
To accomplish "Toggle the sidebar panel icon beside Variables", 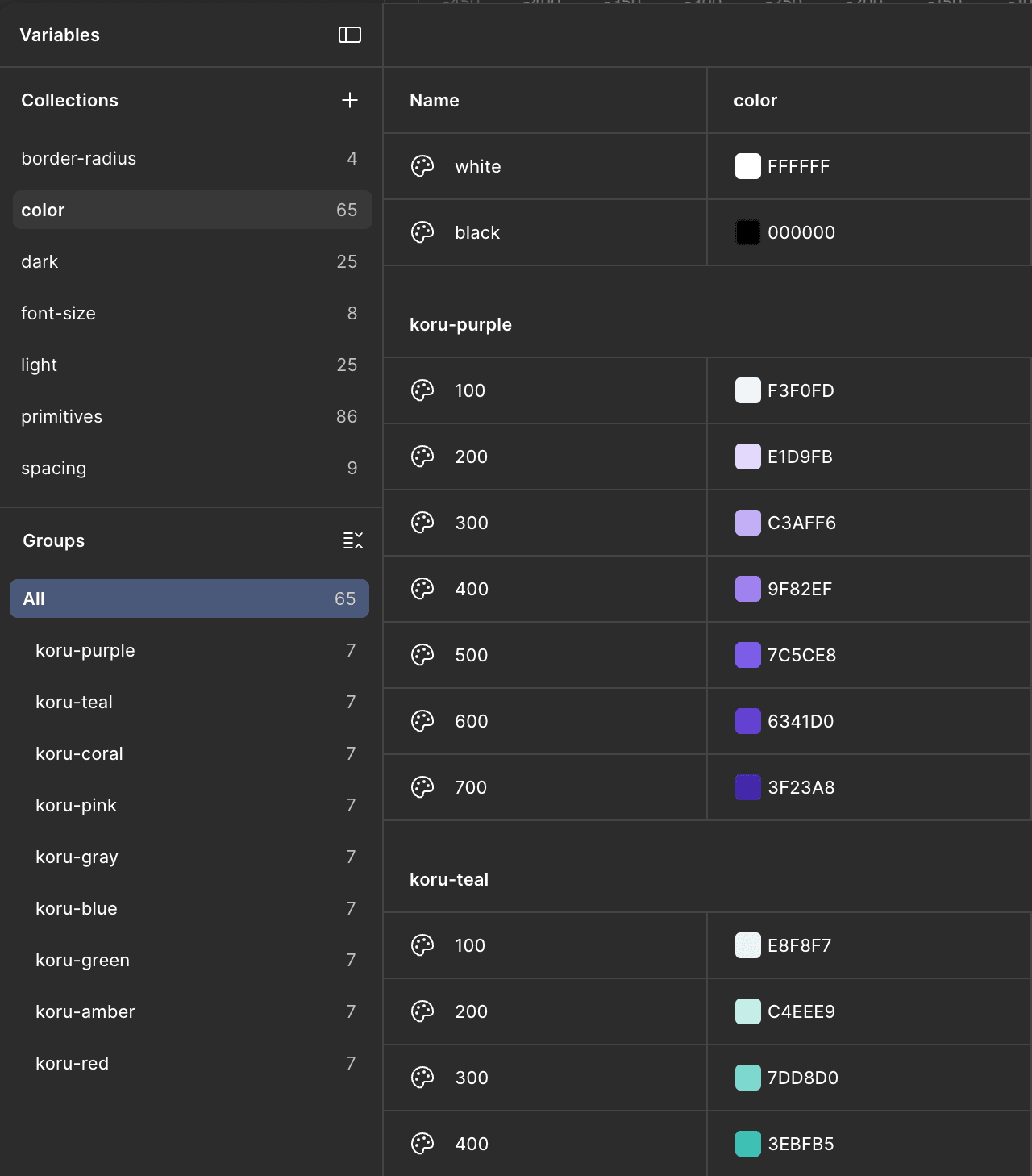I will coord(349,35).
